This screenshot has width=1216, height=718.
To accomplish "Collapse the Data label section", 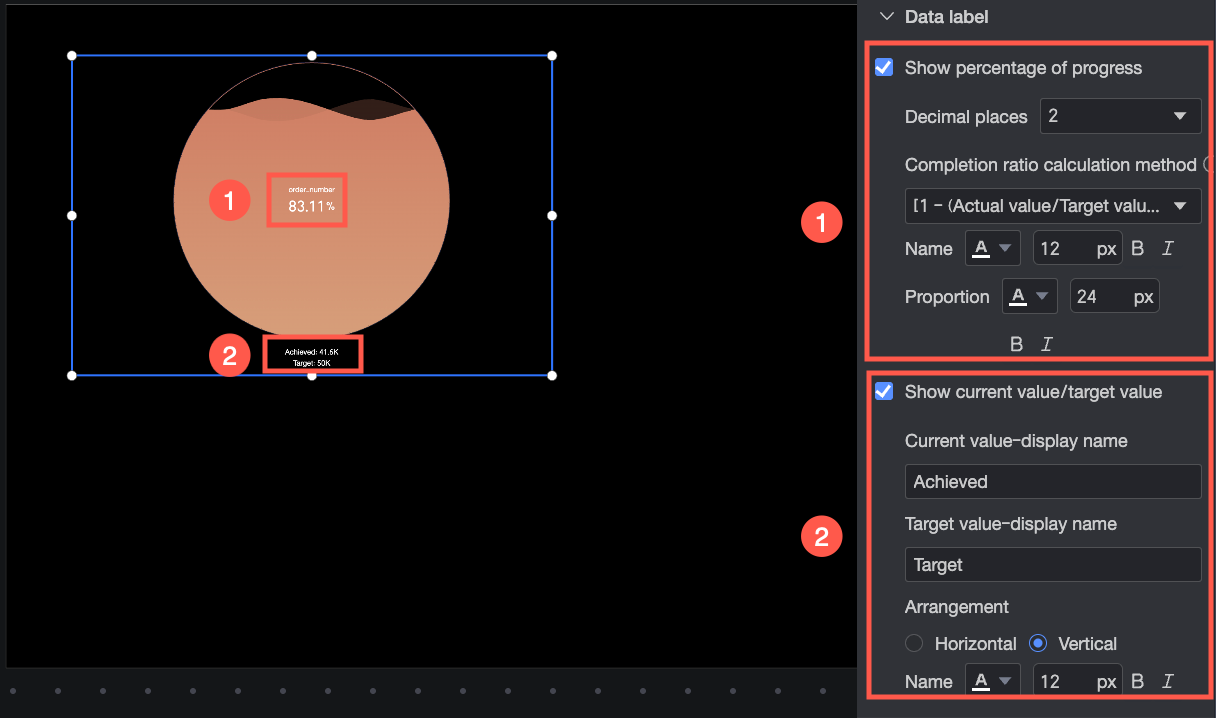I will 885,16.
